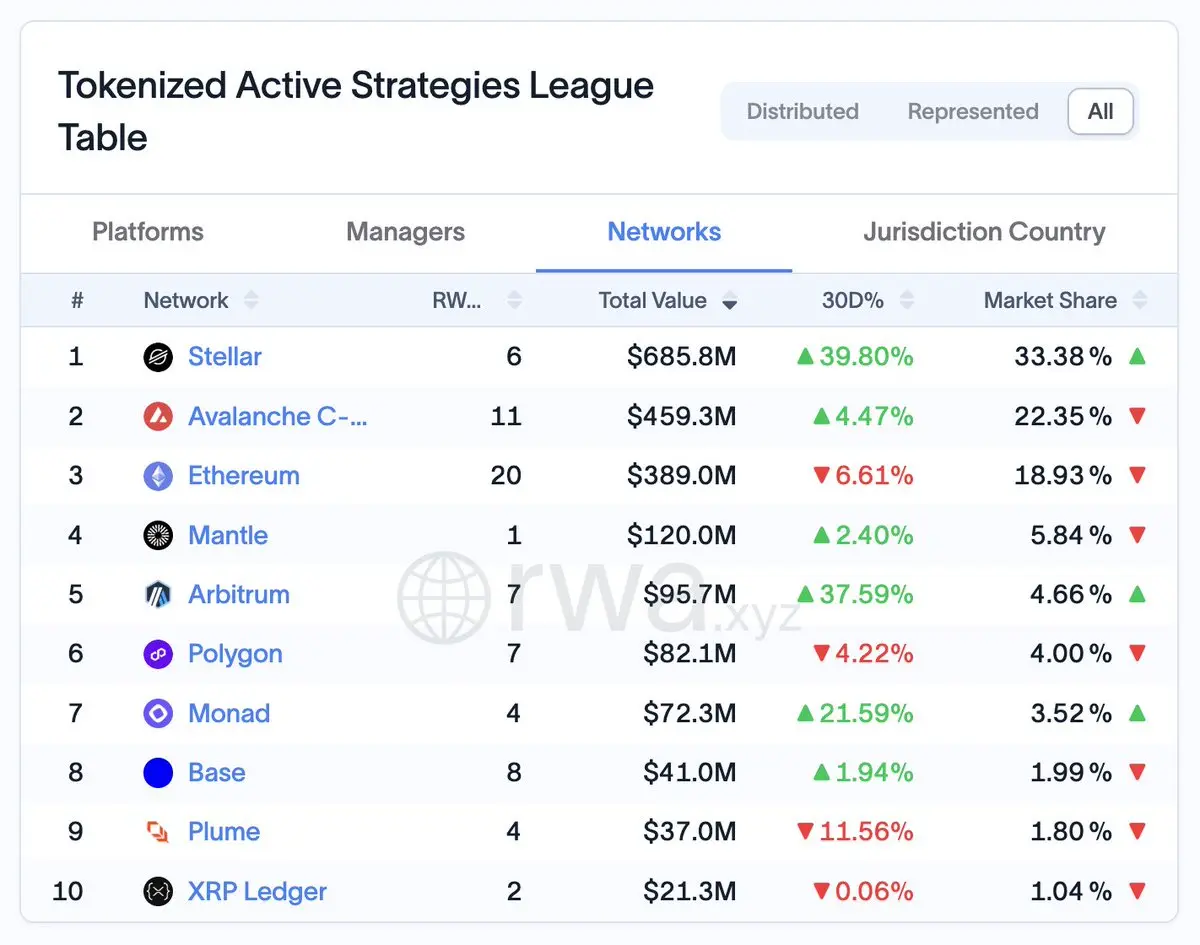Sort by Network column arrows
Screen dimensions: 1200x945
[x=251, y=300]
